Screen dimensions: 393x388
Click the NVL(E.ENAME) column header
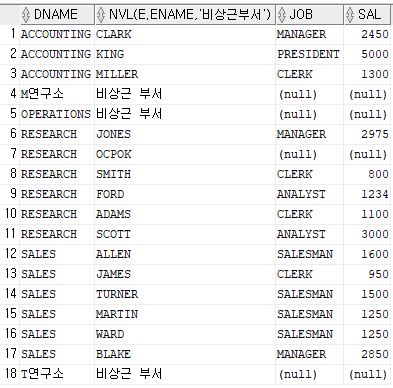(x=185, y=15)
